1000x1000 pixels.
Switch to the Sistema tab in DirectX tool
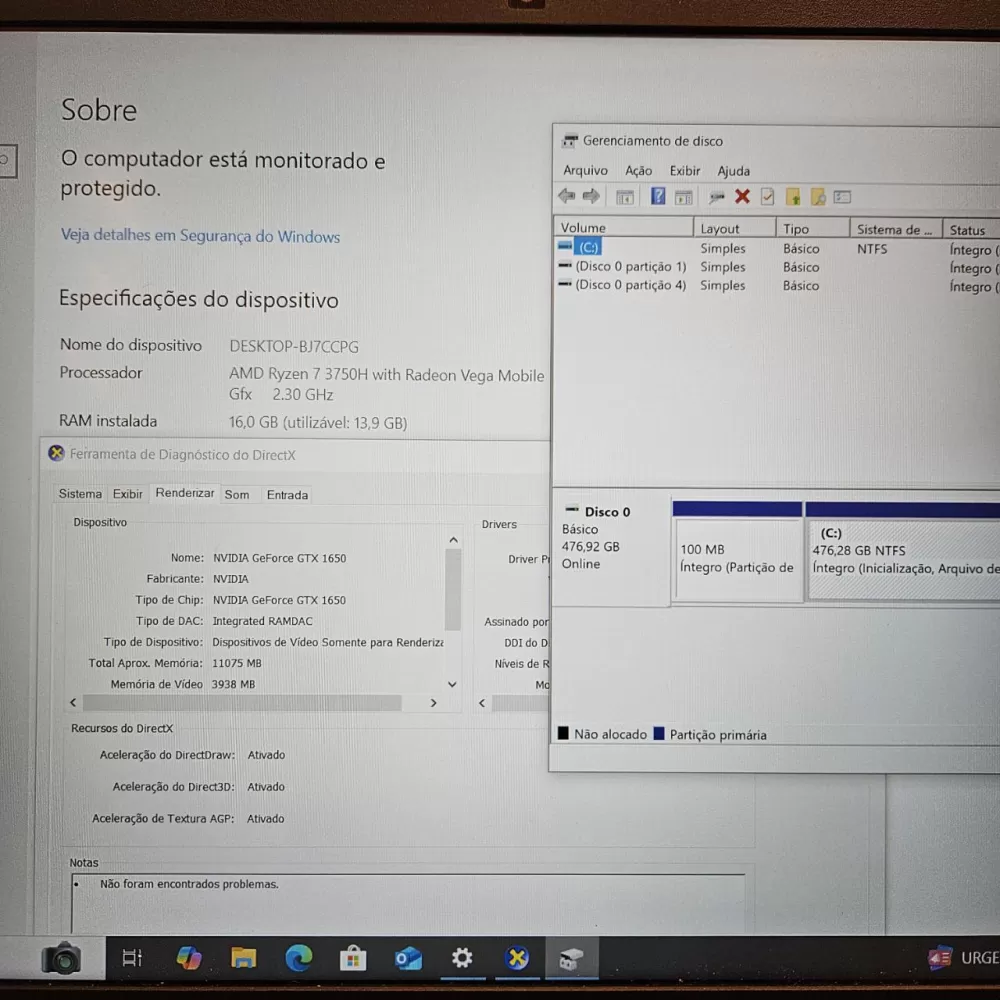point(80,494)
